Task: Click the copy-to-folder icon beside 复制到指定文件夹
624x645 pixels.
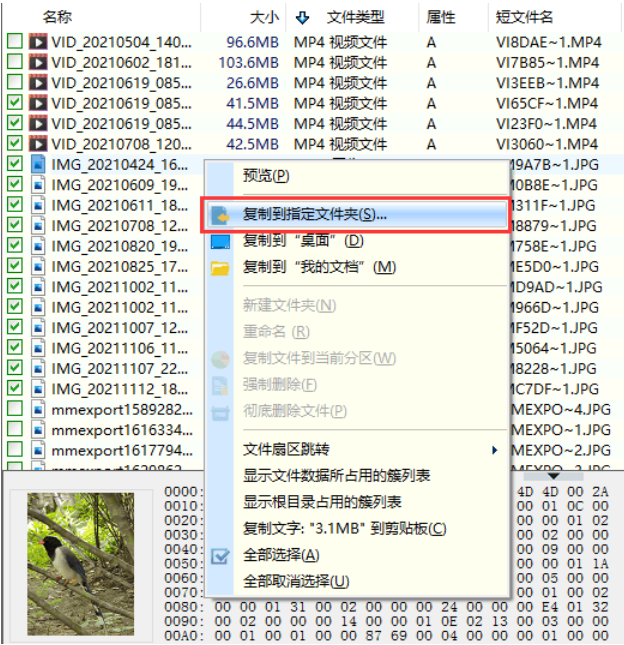Action: [x=220, y=215]
